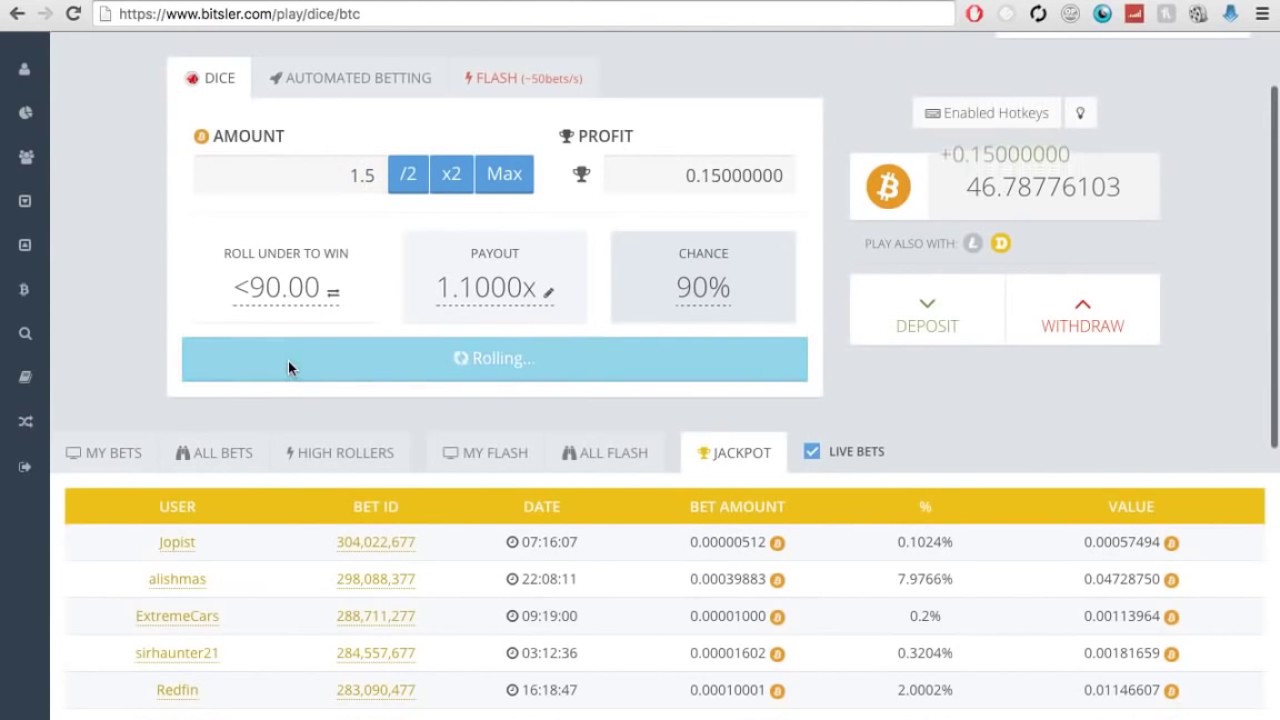Open user ExtremeCars link
Image resolution: width=1280 pixels, height=720 pixels.
(177, 616)
